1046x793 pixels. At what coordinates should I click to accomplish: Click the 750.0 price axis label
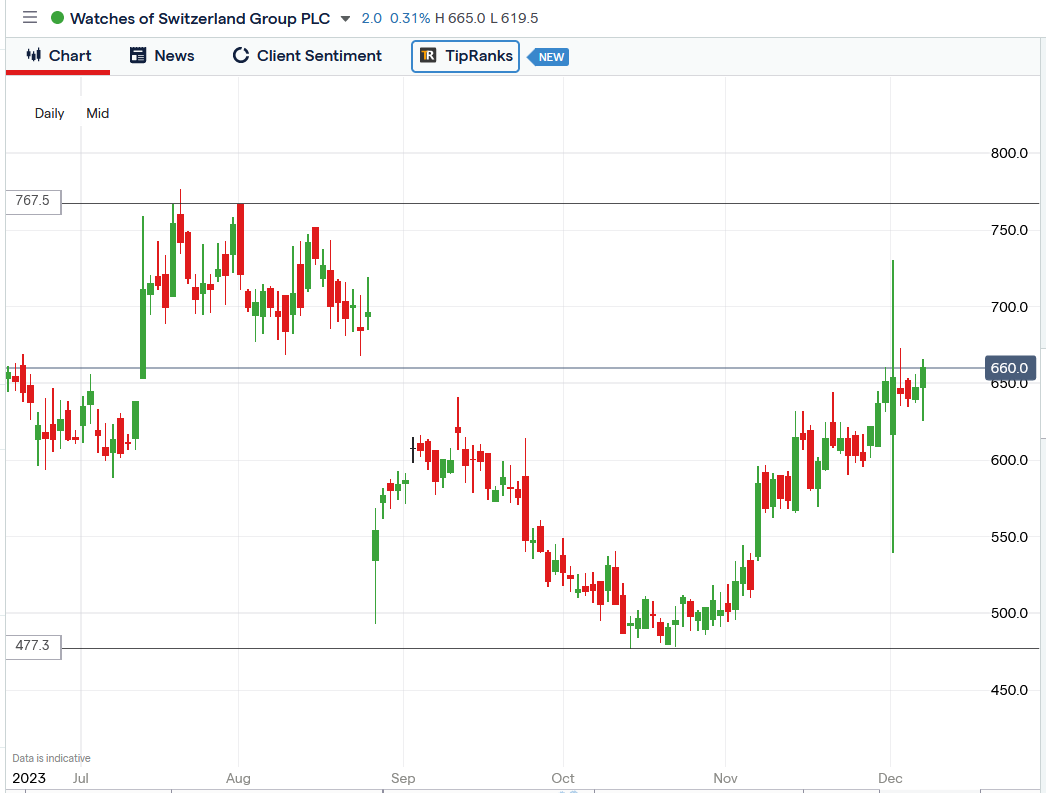point(1009,230)
